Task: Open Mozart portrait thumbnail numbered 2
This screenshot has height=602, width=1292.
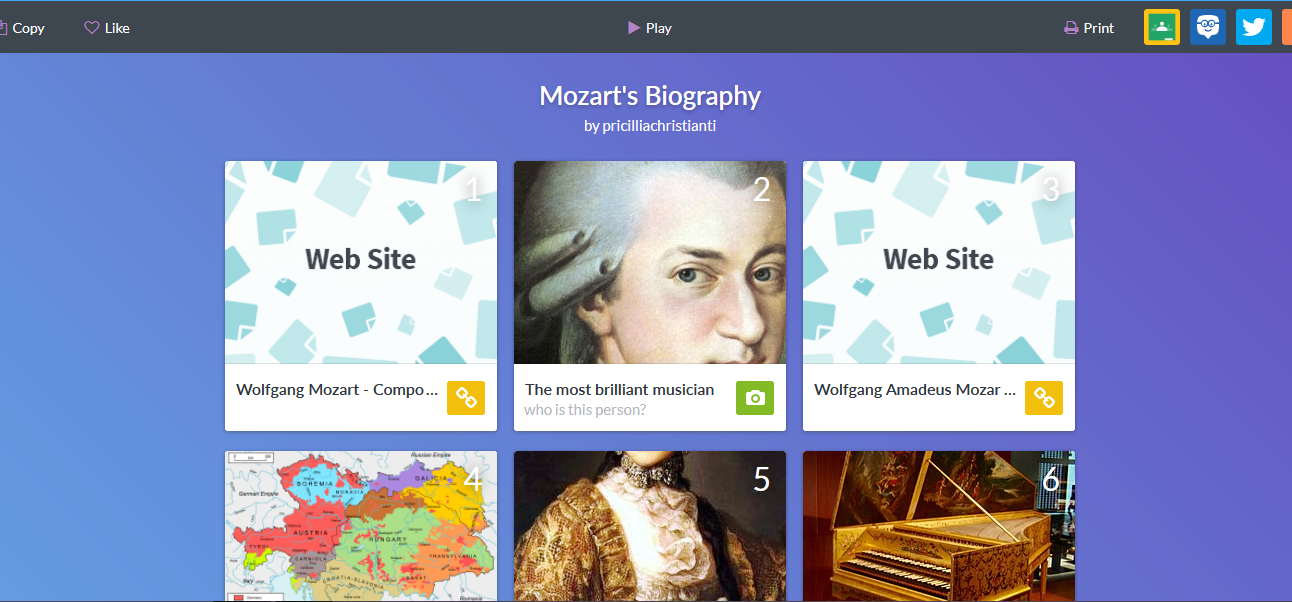Action: click(x=650, y=263)
